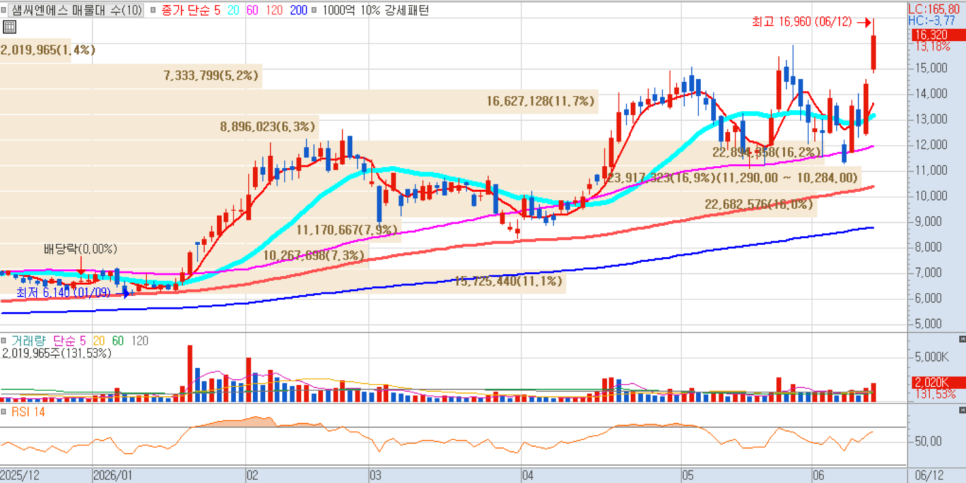This screenshot has height=483, width=966.
Task: Click the 15,000 price axis label
Action: click(x=932, y=68)
